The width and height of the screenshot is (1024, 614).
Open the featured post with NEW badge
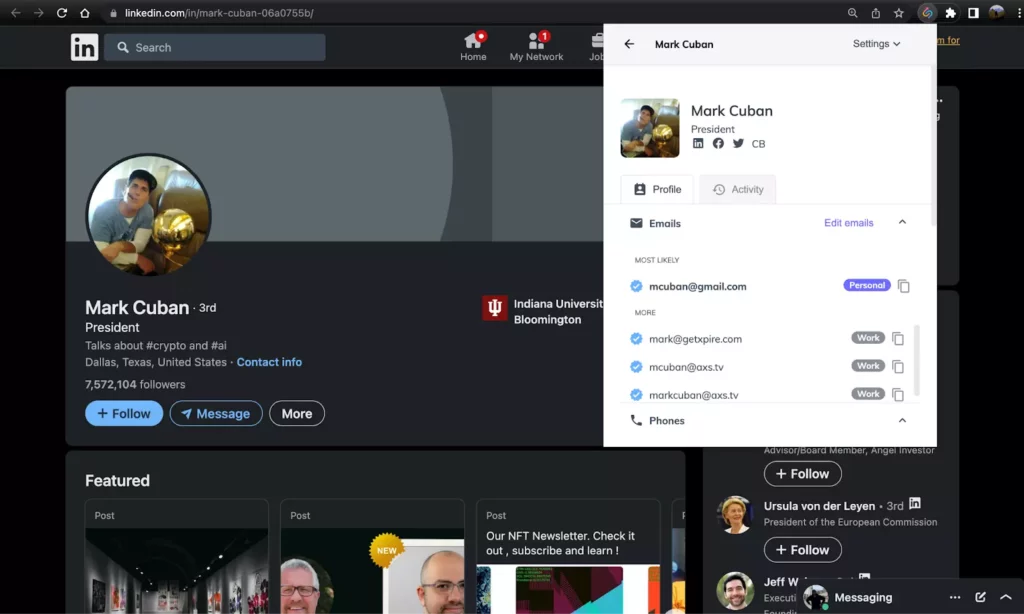[x=372, y=557]
